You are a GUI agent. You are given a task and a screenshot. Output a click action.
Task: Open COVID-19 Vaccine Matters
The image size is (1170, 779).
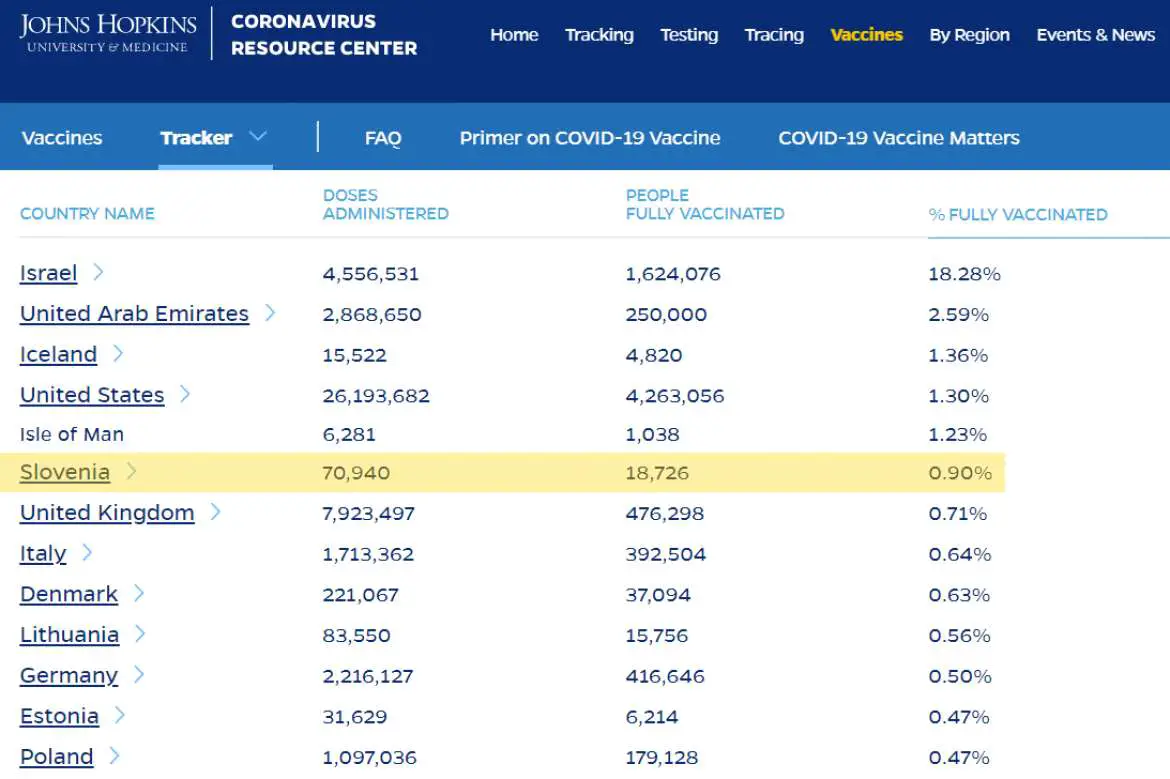(x=898, y=138)
